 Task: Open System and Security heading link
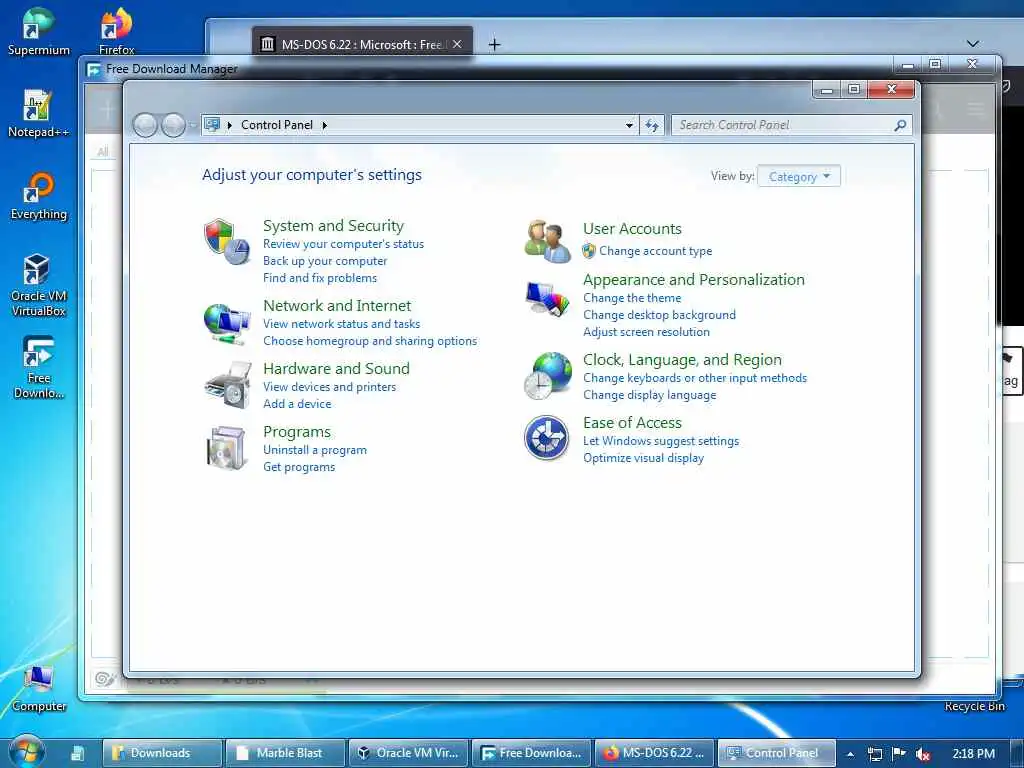click(333, 225)
